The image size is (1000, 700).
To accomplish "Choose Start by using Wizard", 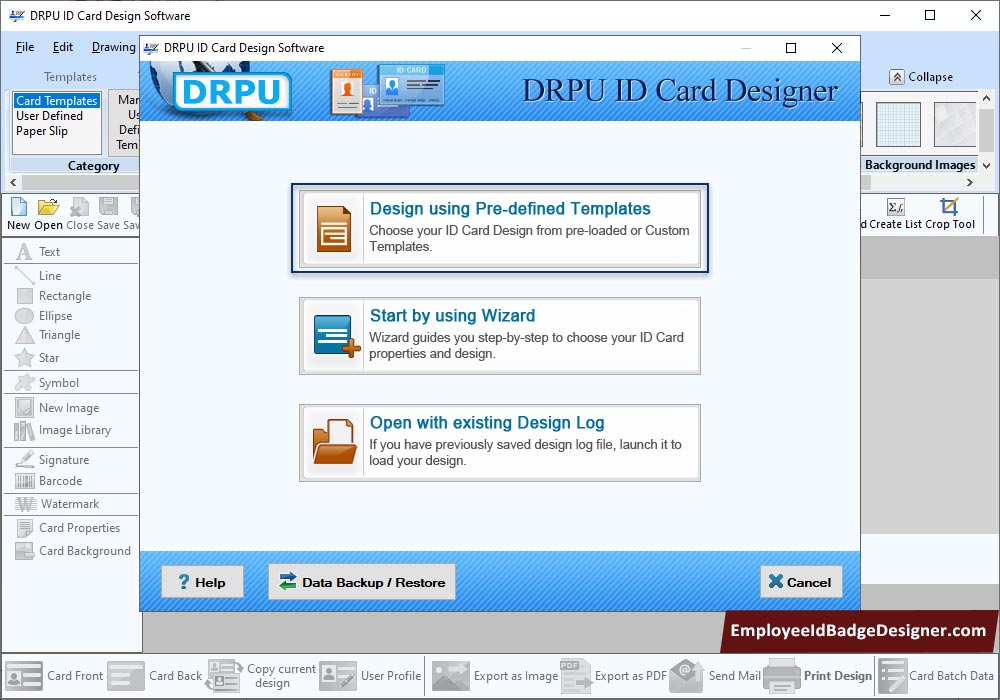I will pos(500,336).
